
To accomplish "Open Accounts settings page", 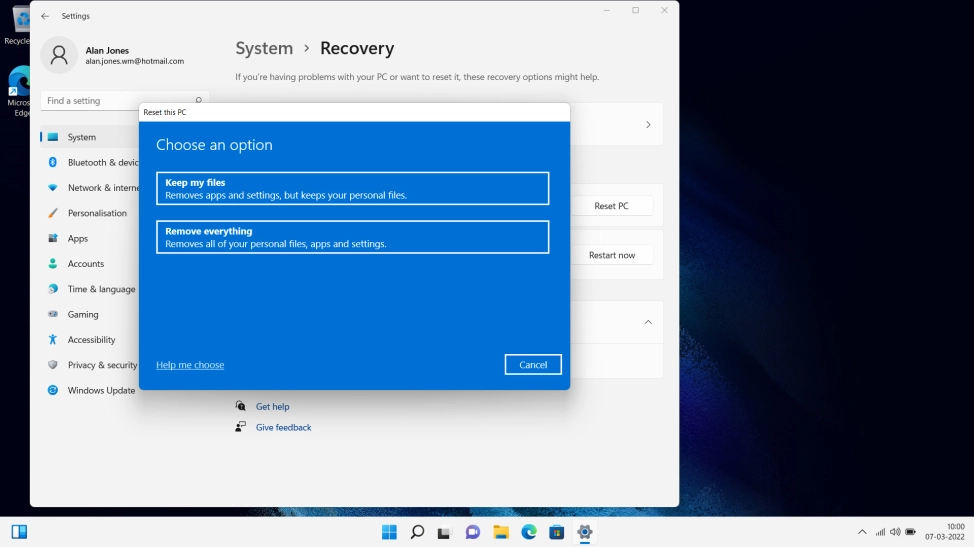I will click(86, 264).
